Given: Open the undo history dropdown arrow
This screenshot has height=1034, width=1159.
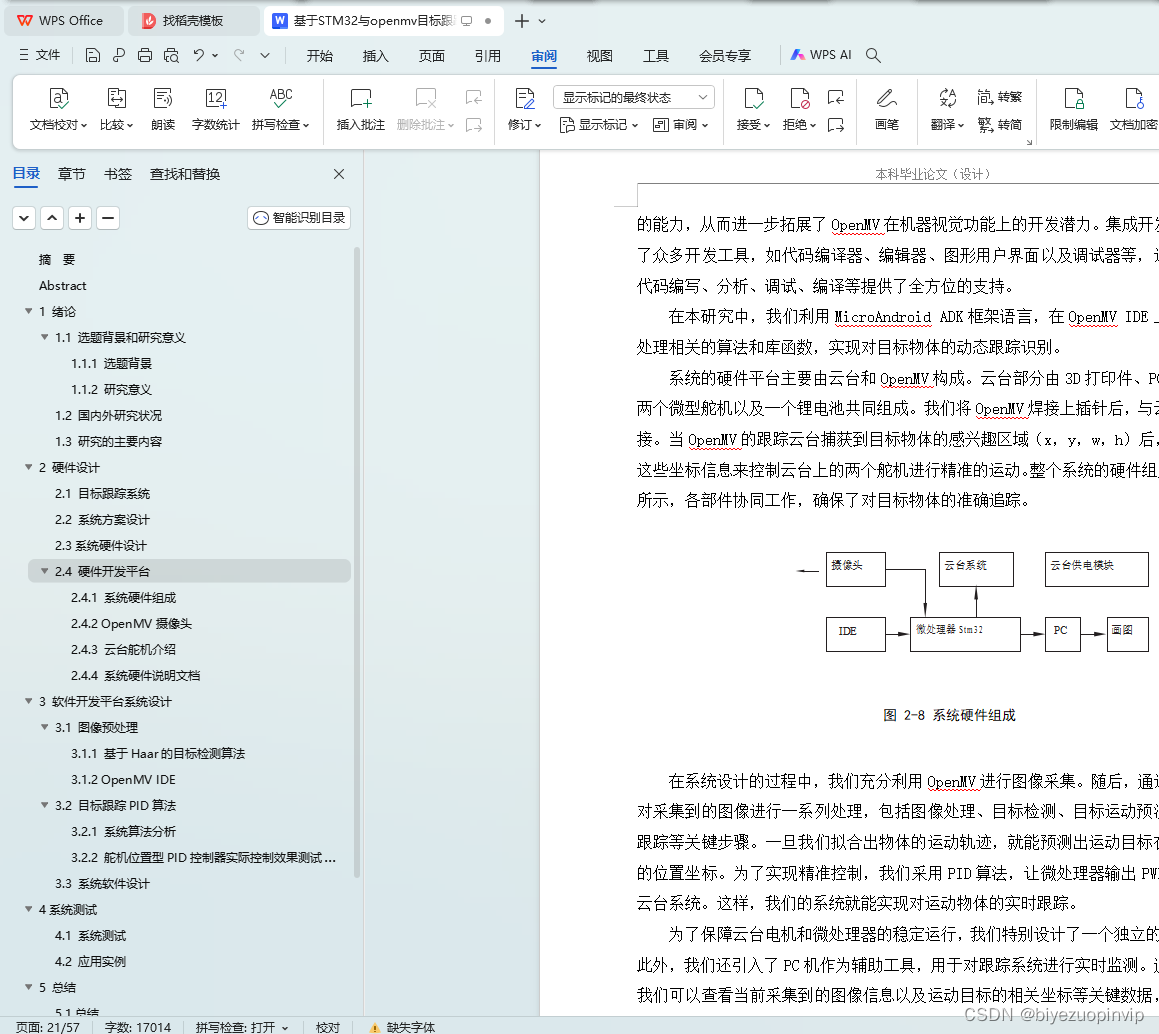Looking at the screenshot, I should pos(215,55).
